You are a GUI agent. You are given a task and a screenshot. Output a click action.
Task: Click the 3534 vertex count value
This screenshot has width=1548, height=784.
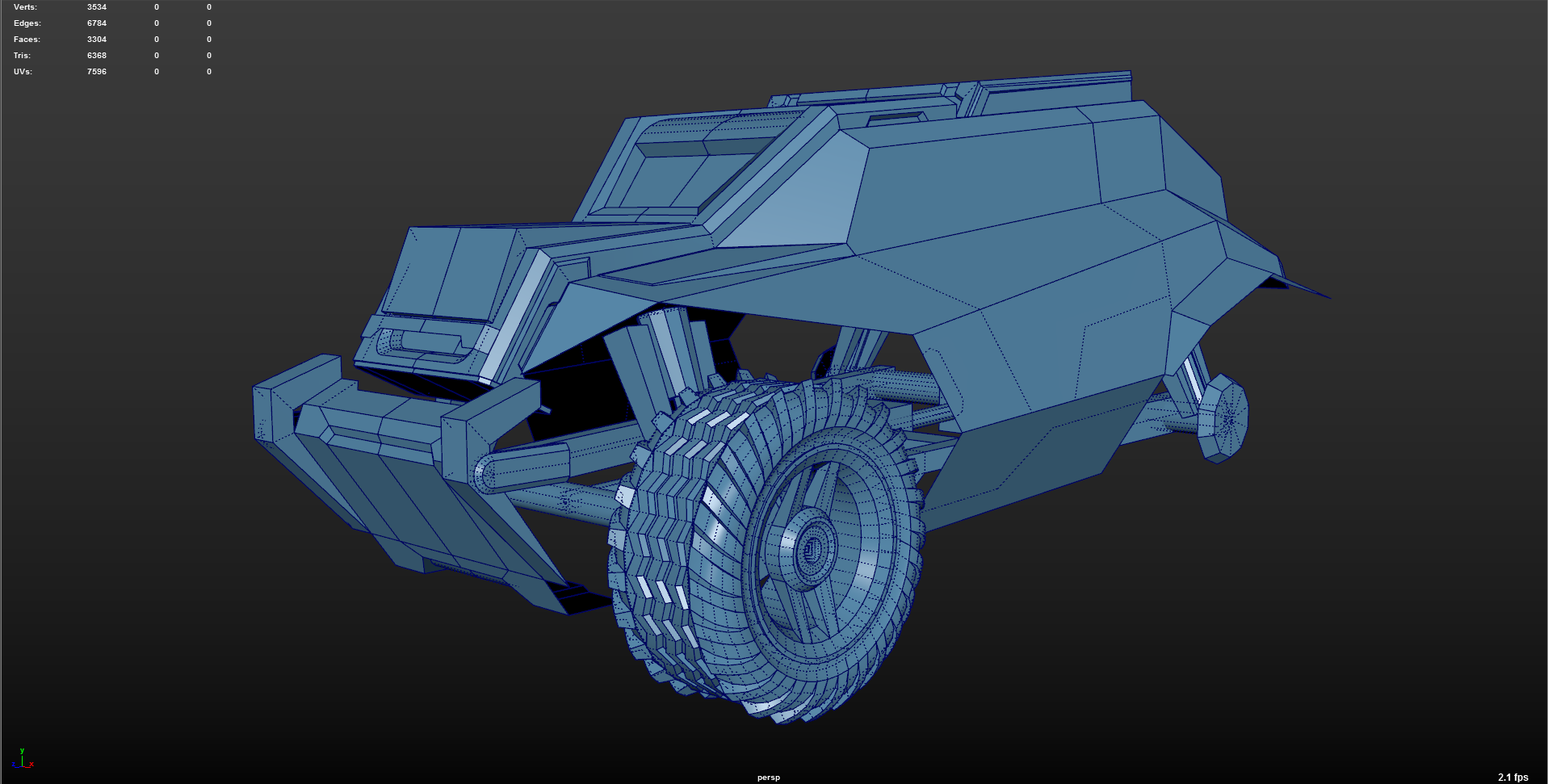point(97,7)
